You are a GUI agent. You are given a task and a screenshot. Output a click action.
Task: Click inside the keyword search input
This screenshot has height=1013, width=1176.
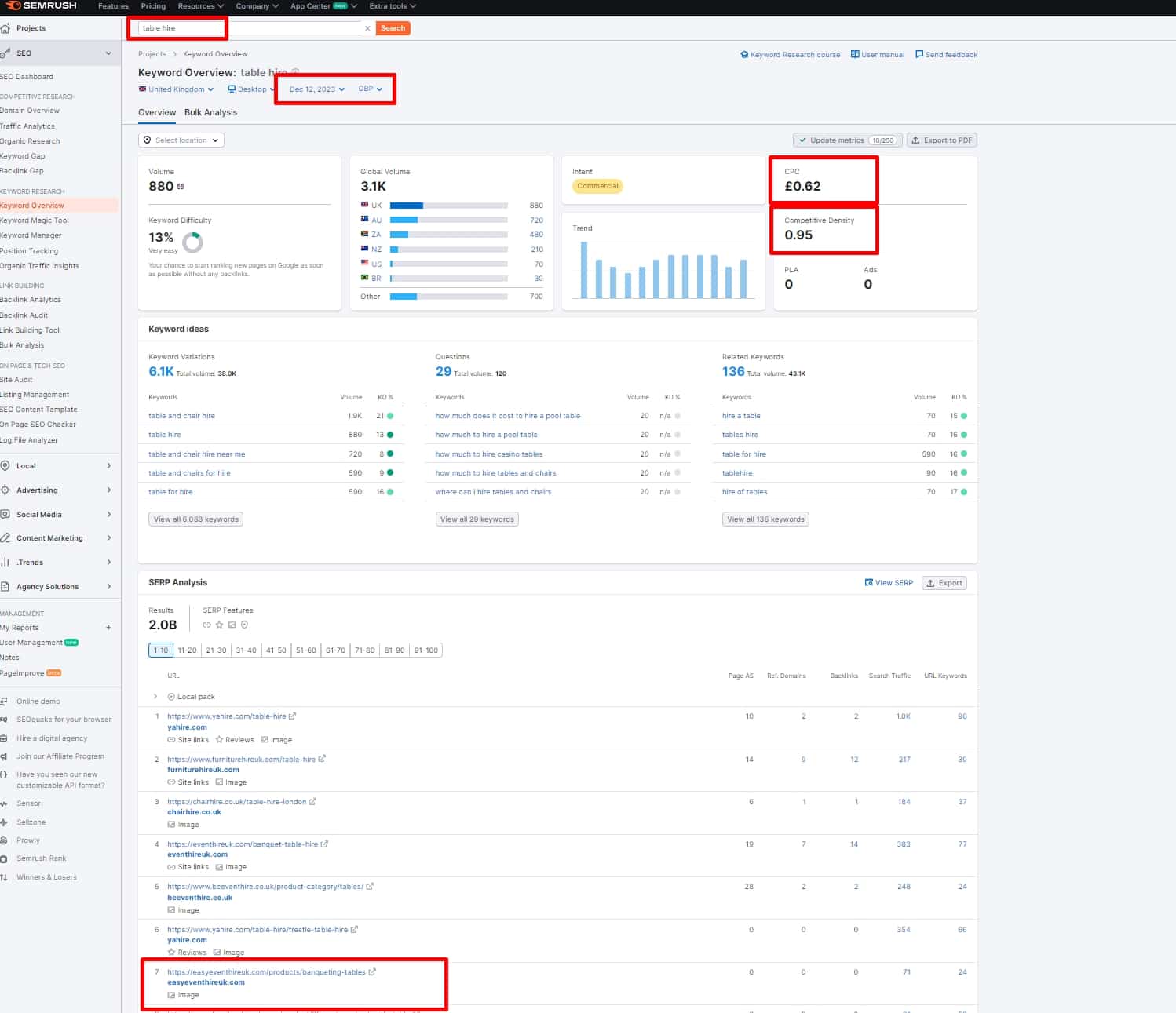(x=251, y=28)
